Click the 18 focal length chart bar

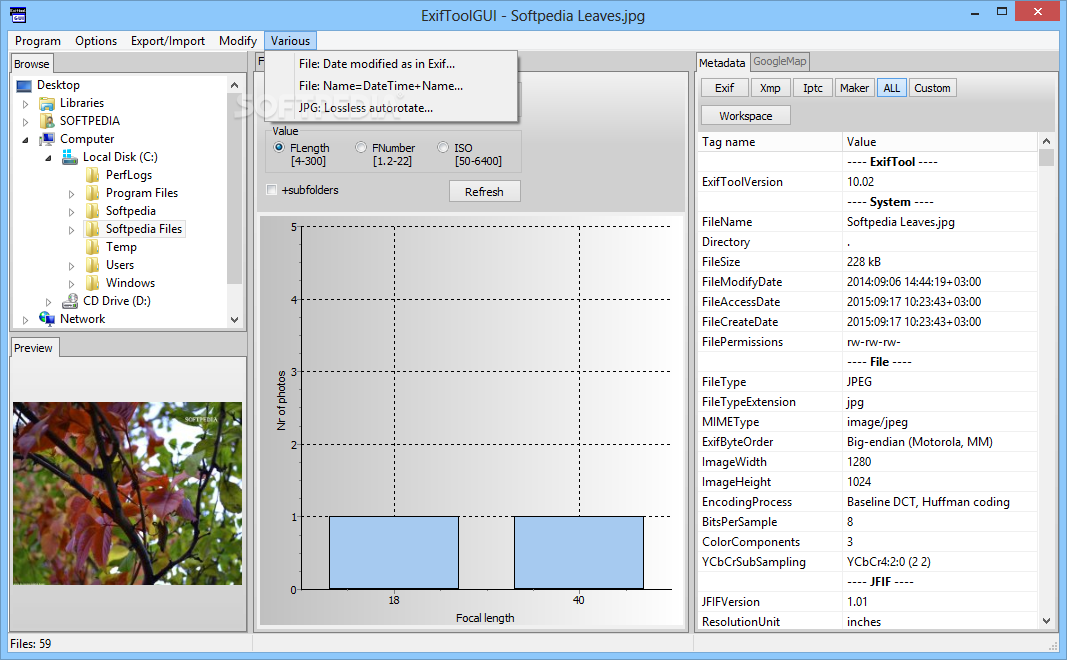pos(394,552)
